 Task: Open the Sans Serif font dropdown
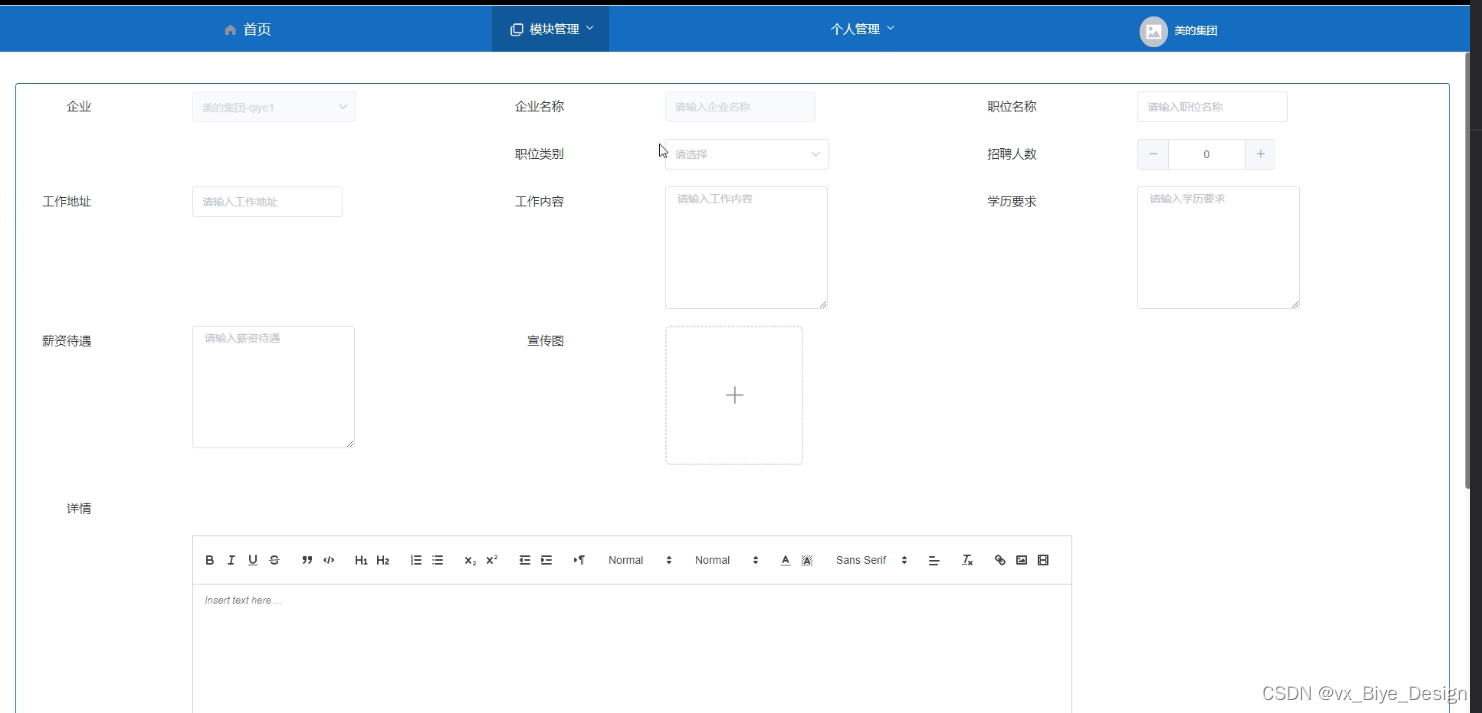(x=872, y=560)
